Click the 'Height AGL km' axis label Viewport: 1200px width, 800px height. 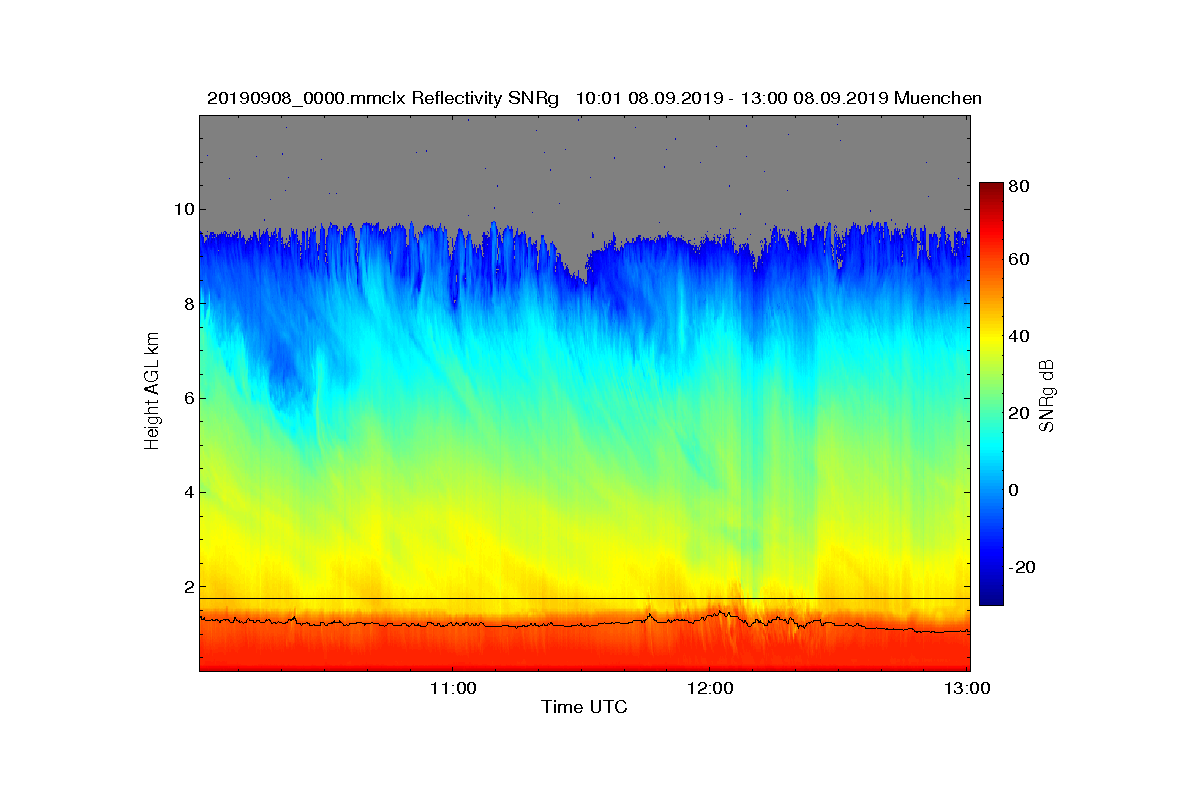point(152,393)
